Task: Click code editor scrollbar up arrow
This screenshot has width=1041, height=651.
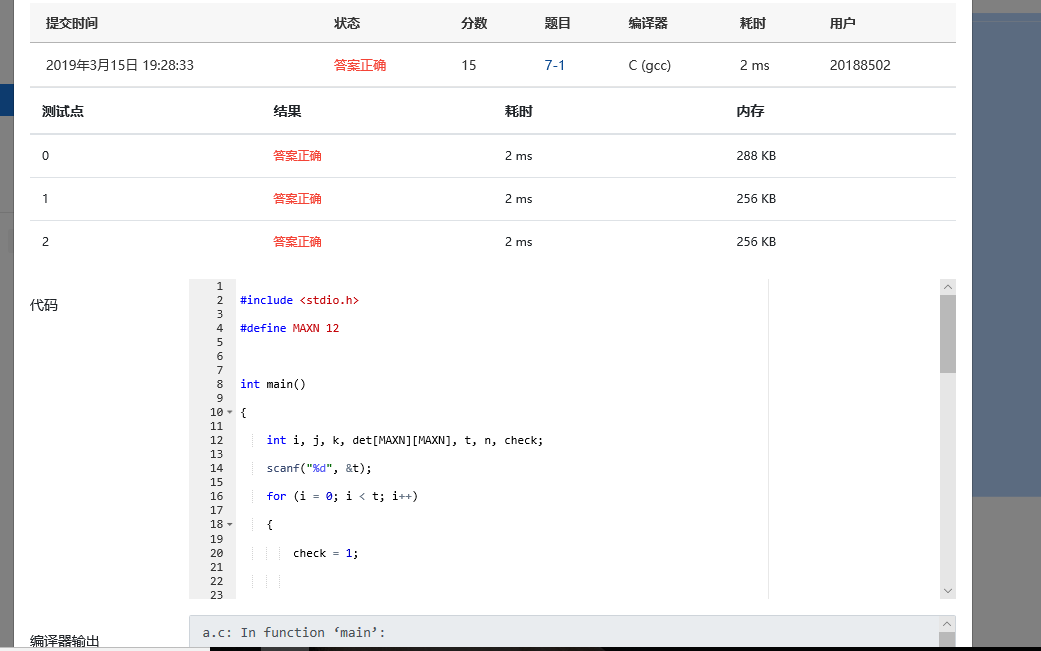Action: [947, 287]
